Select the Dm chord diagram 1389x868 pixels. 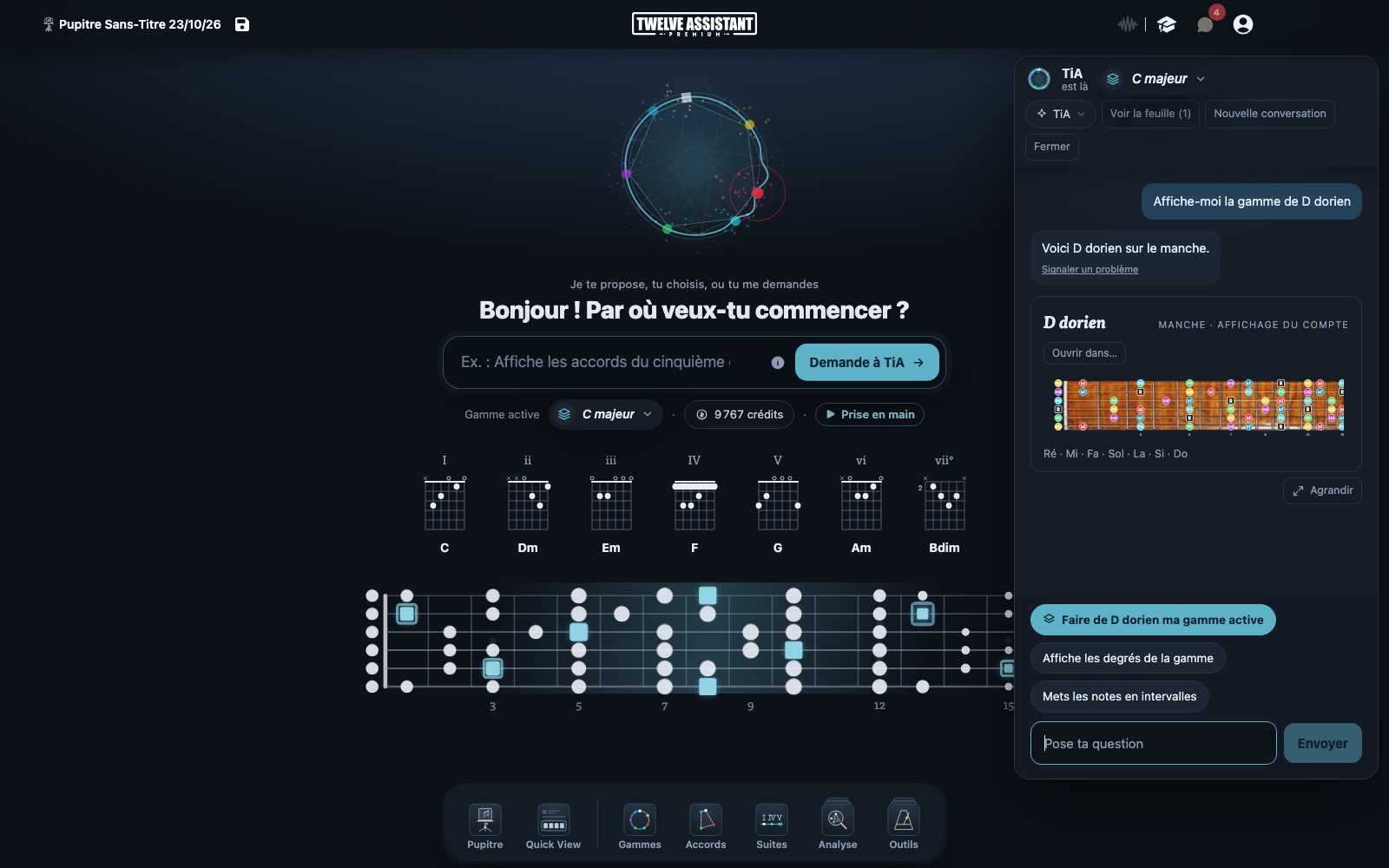point(528,506)
